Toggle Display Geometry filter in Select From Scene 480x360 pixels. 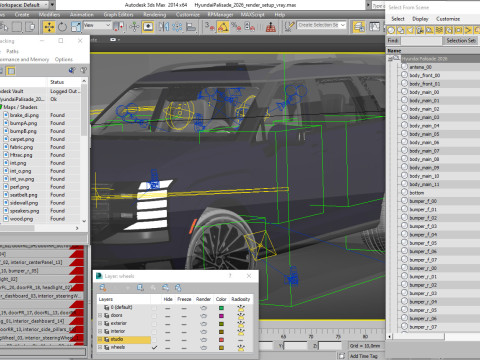391,30
